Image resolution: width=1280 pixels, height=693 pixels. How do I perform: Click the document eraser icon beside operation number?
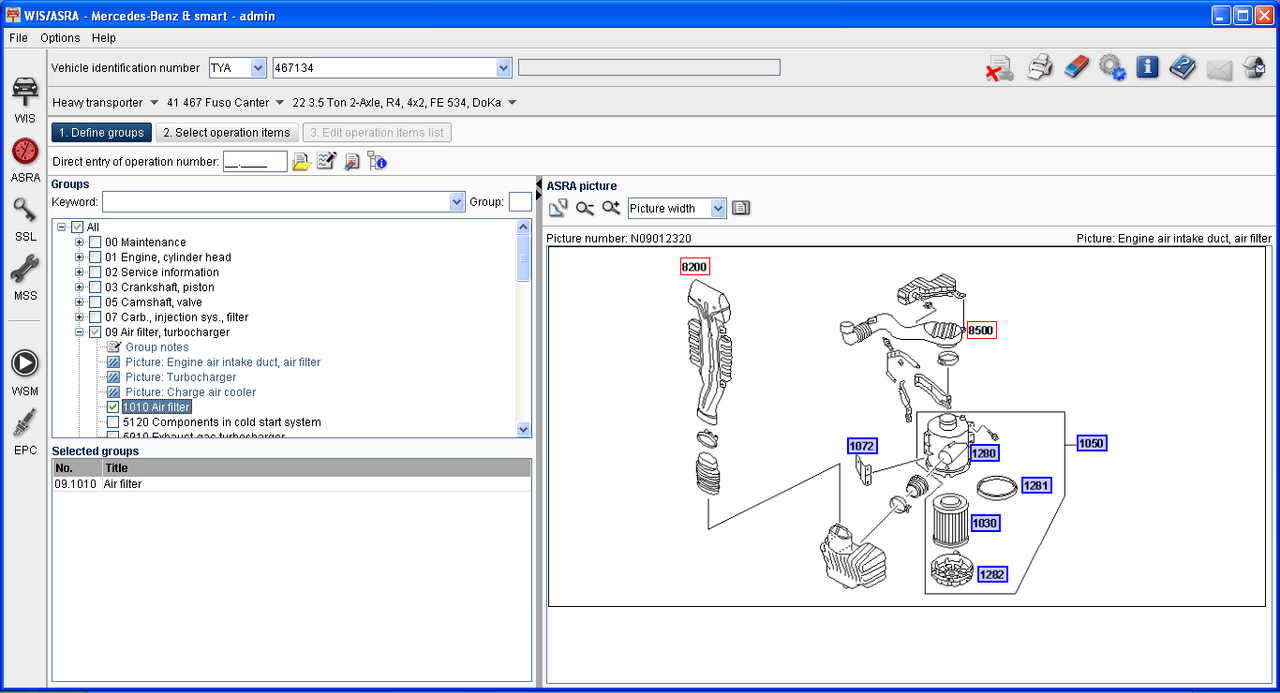[351, 161]
